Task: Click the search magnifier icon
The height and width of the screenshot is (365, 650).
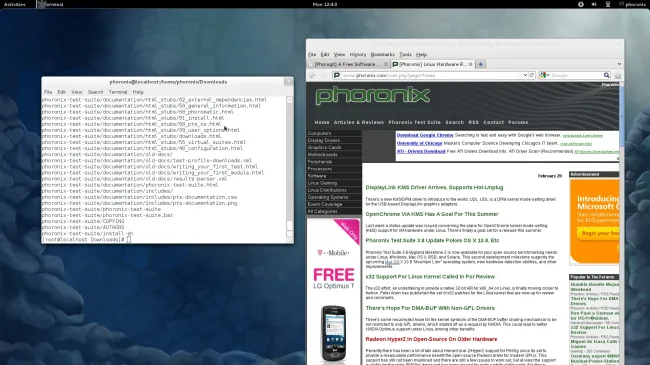Action: click(606, 75)
